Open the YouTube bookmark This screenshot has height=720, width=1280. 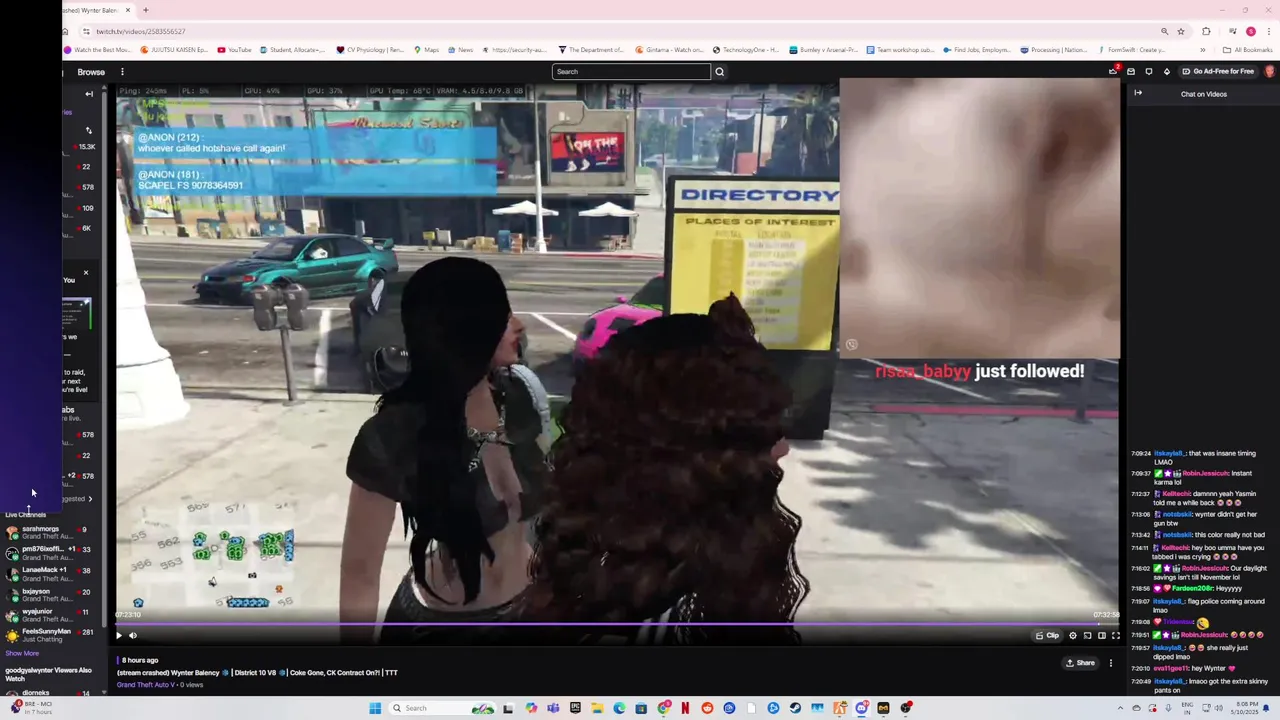pos(234,50)
